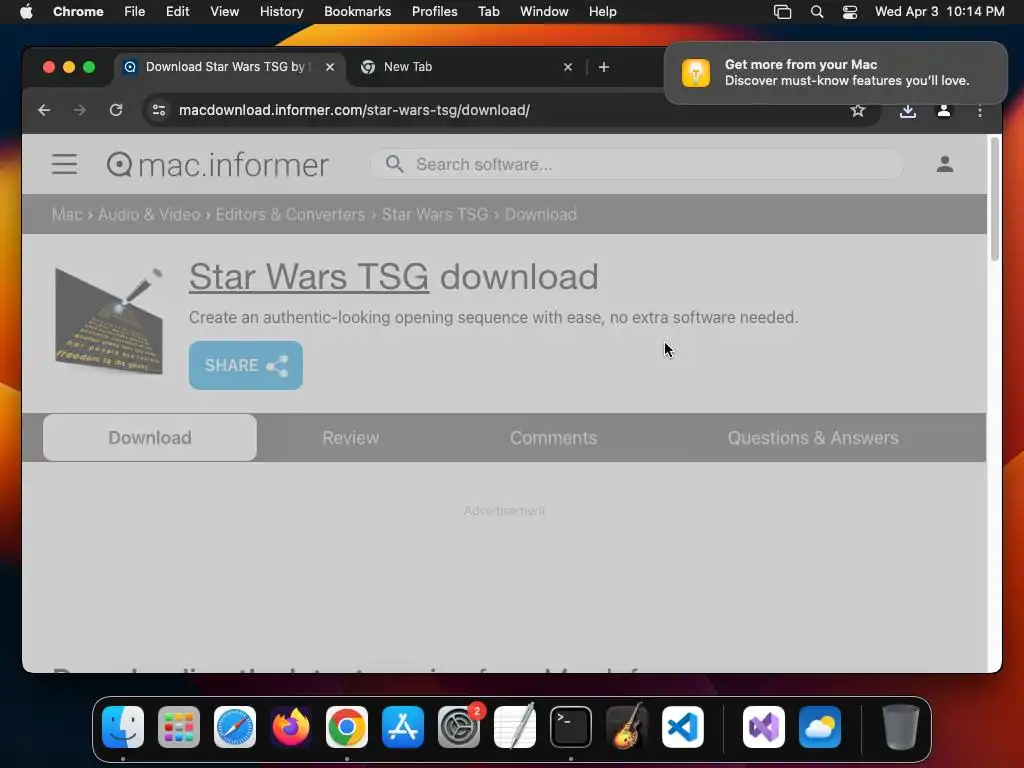Image resolution: width=1024 pixels, height=768 pixels.
Task: Open the Trash from the Dock
Action: [901, 727]
